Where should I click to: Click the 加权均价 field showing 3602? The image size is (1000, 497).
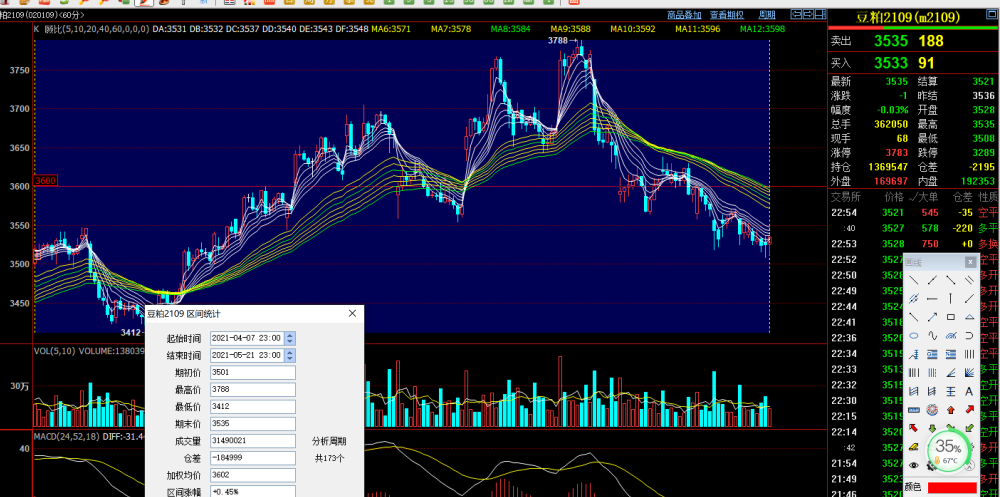tap(252, 475)
